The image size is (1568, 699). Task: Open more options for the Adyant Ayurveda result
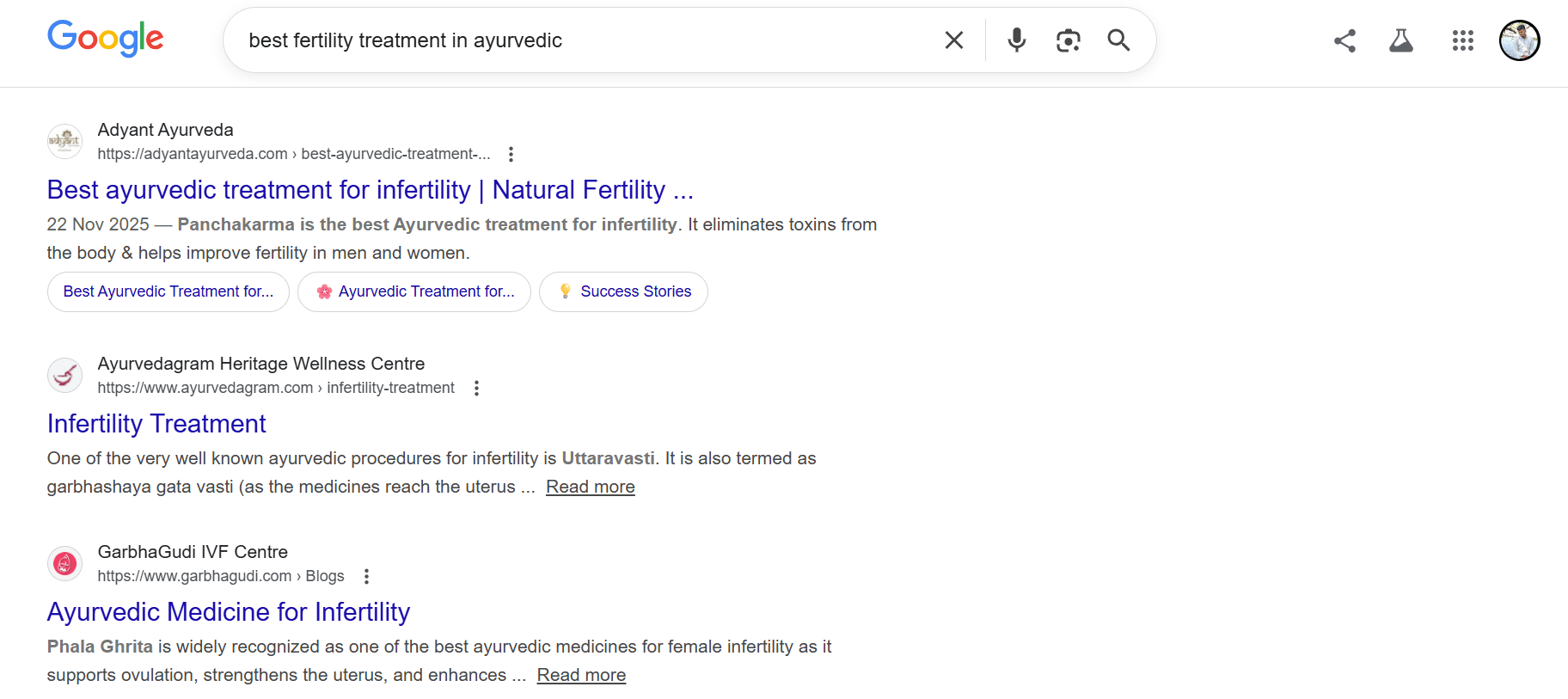511,154
